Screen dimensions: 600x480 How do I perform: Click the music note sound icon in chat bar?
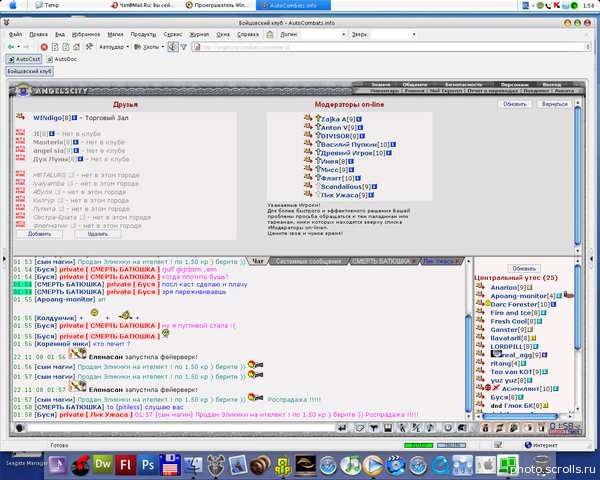pos(430,428)
